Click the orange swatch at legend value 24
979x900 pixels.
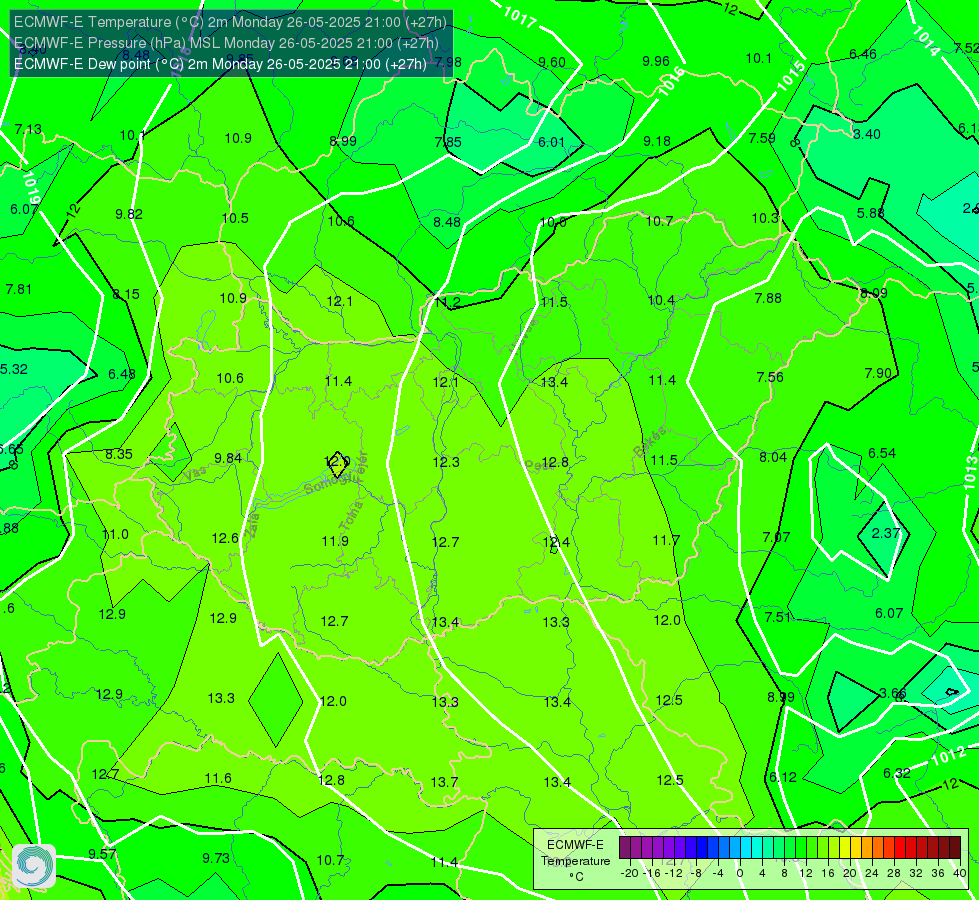pyautogui.click(x=867, y=848)
